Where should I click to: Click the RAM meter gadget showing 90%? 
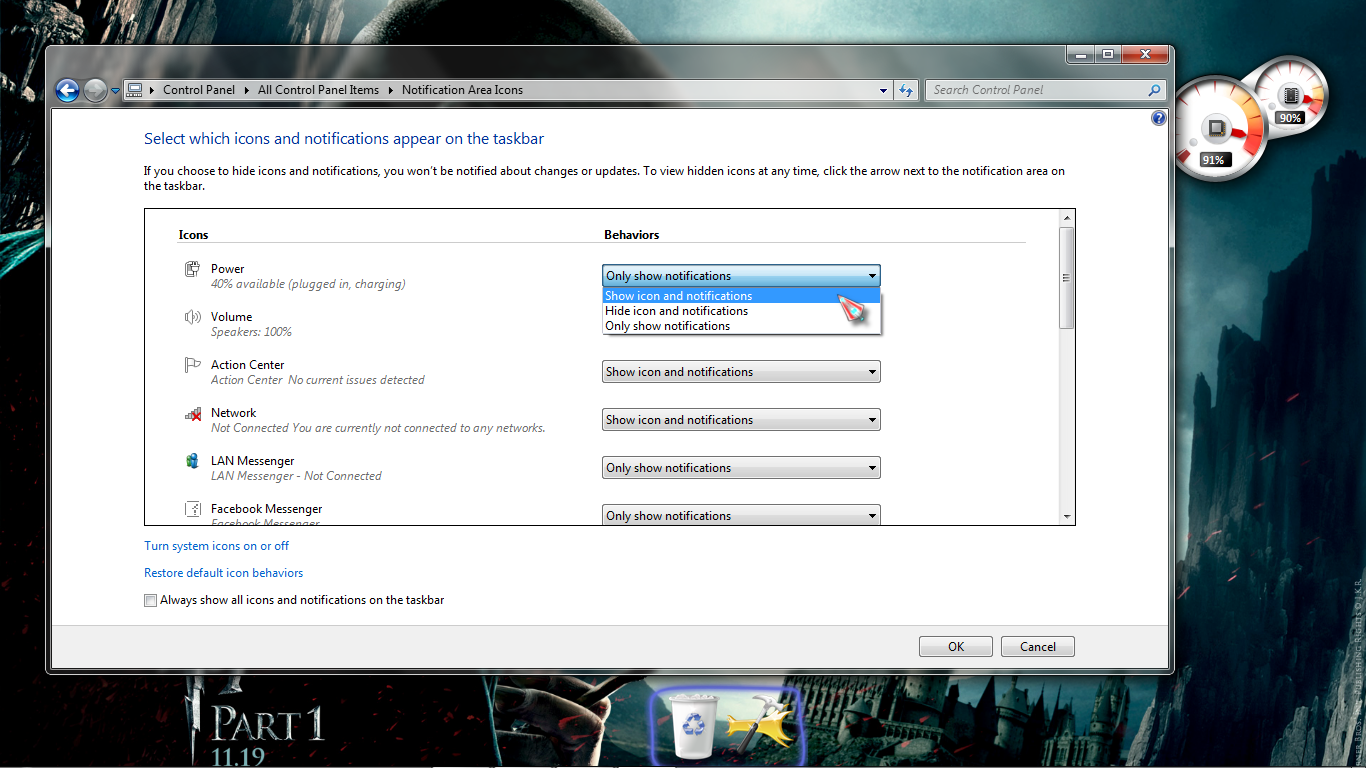pyautogui.click(x=1290, y=97)
